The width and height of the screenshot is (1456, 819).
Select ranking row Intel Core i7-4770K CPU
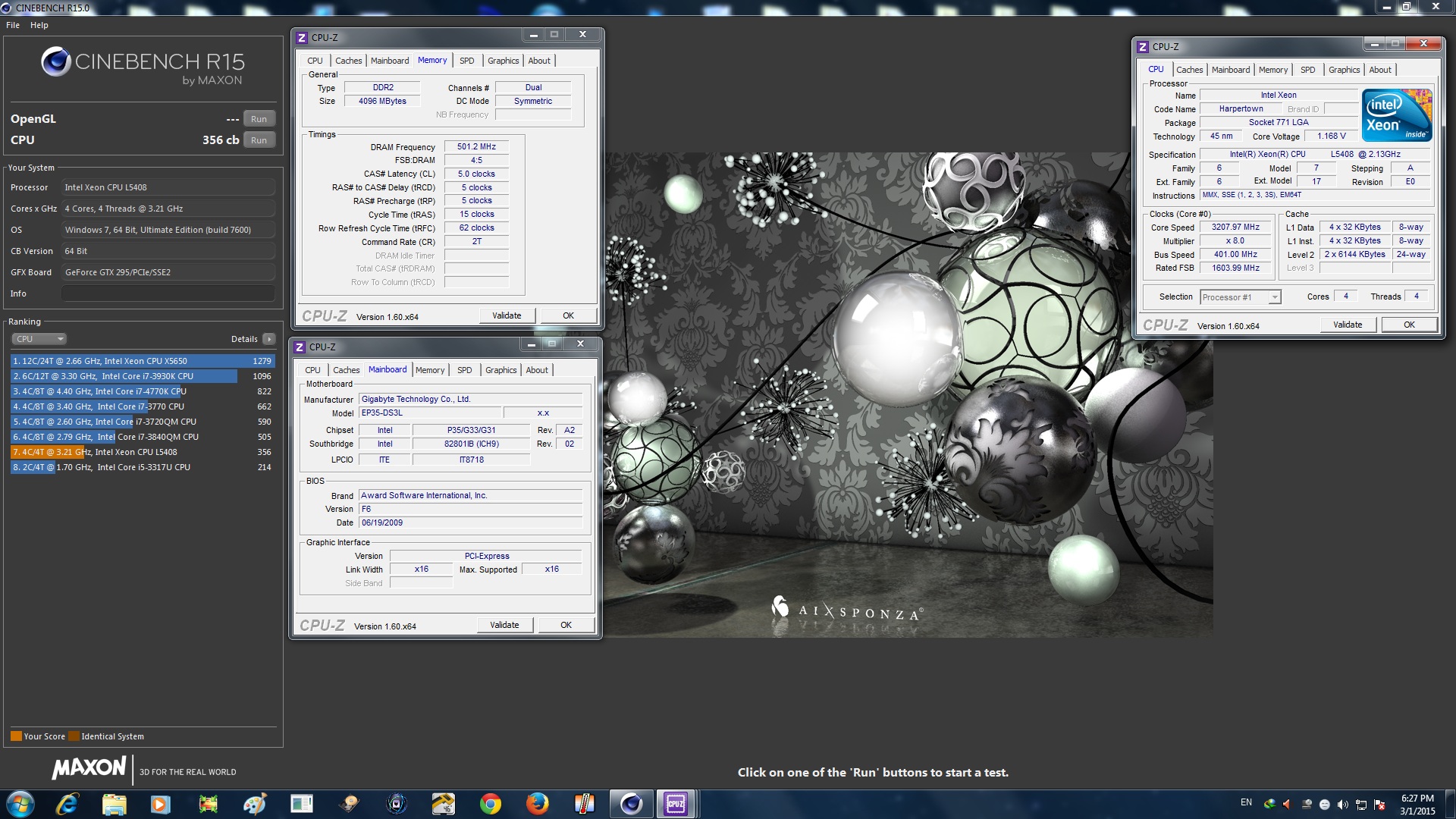point(143,391)
